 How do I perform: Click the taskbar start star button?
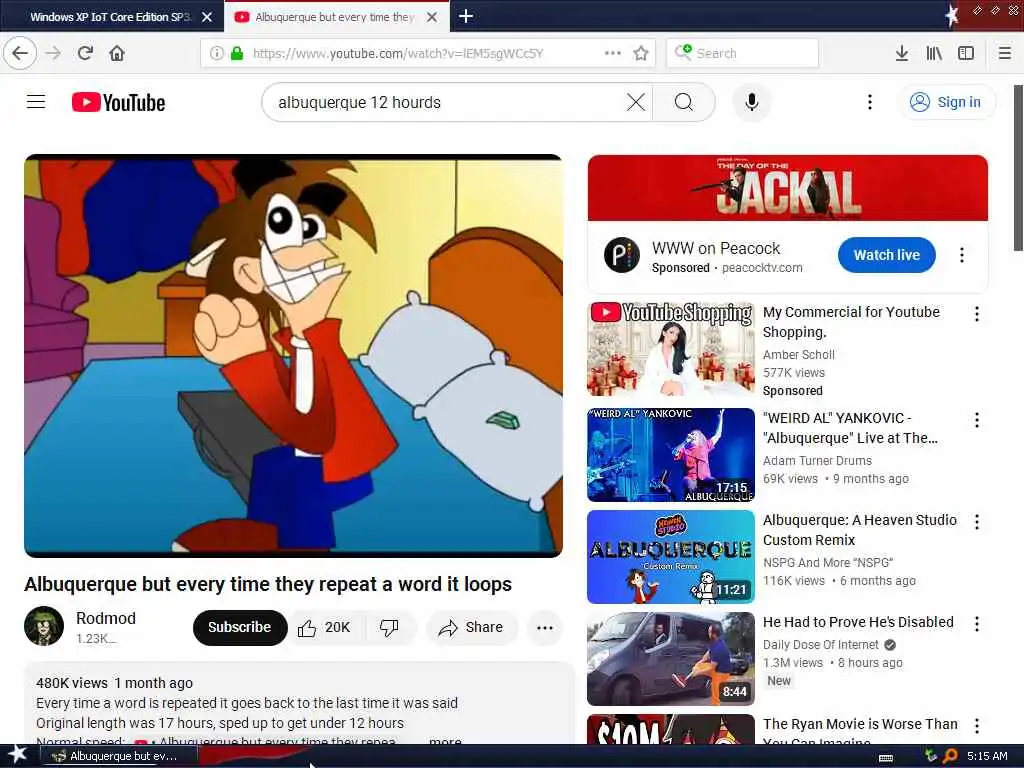coord(17,755)
